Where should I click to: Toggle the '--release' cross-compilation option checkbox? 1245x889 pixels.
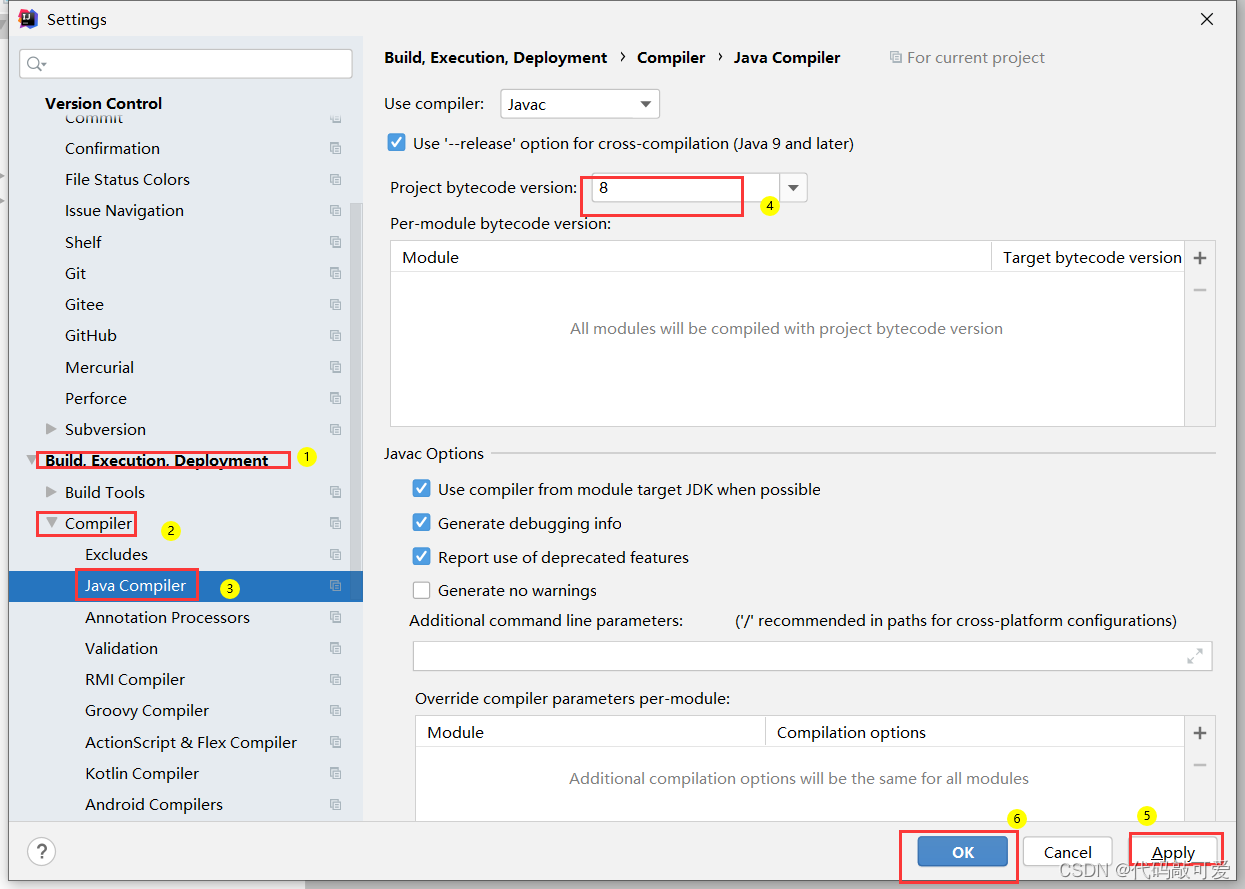[396, 143]
